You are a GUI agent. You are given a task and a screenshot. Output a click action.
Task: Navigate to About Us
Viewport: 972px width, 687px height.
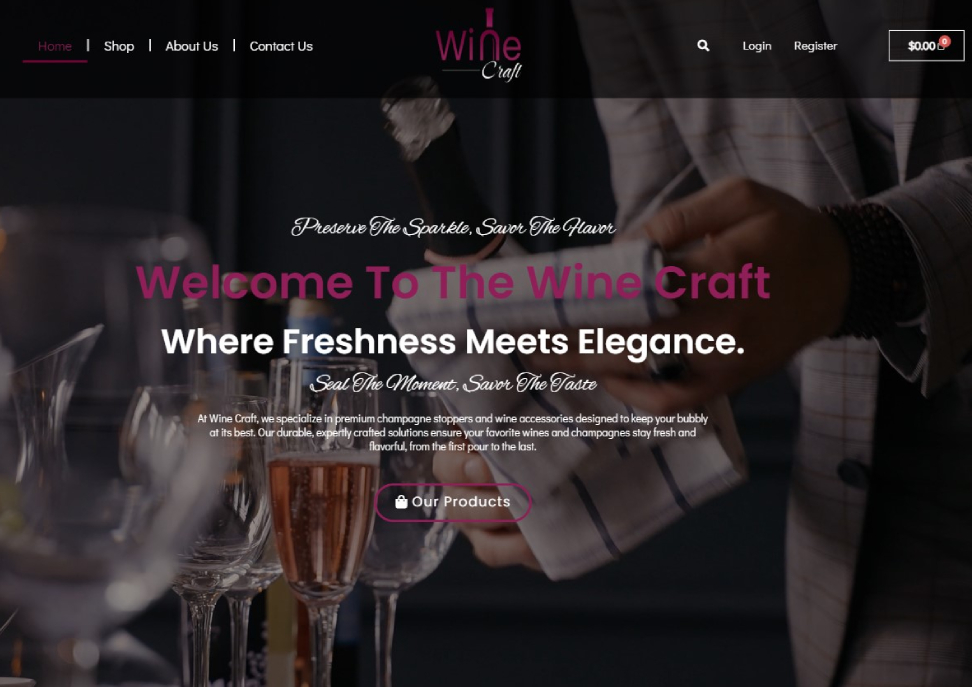[x=192, y=47]
